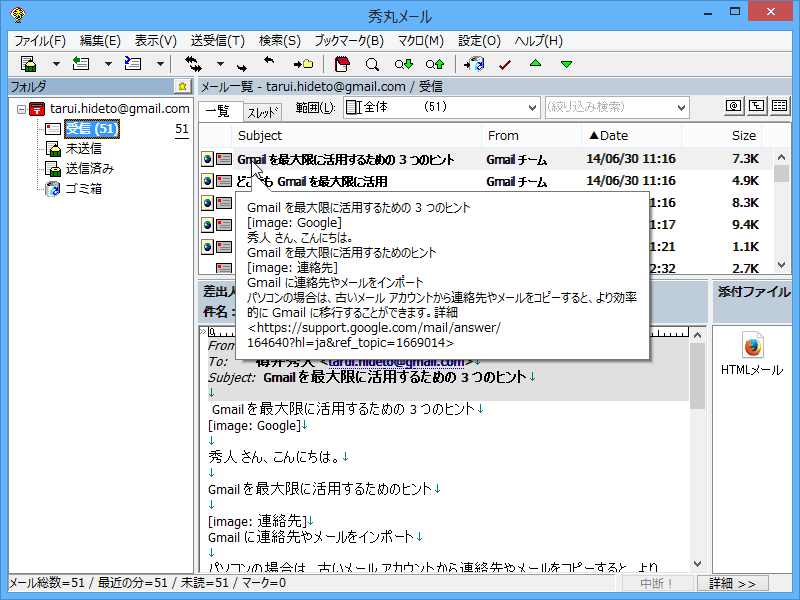Click the new mail compose icon
The image size is (800, 600).
click(29, 64)
